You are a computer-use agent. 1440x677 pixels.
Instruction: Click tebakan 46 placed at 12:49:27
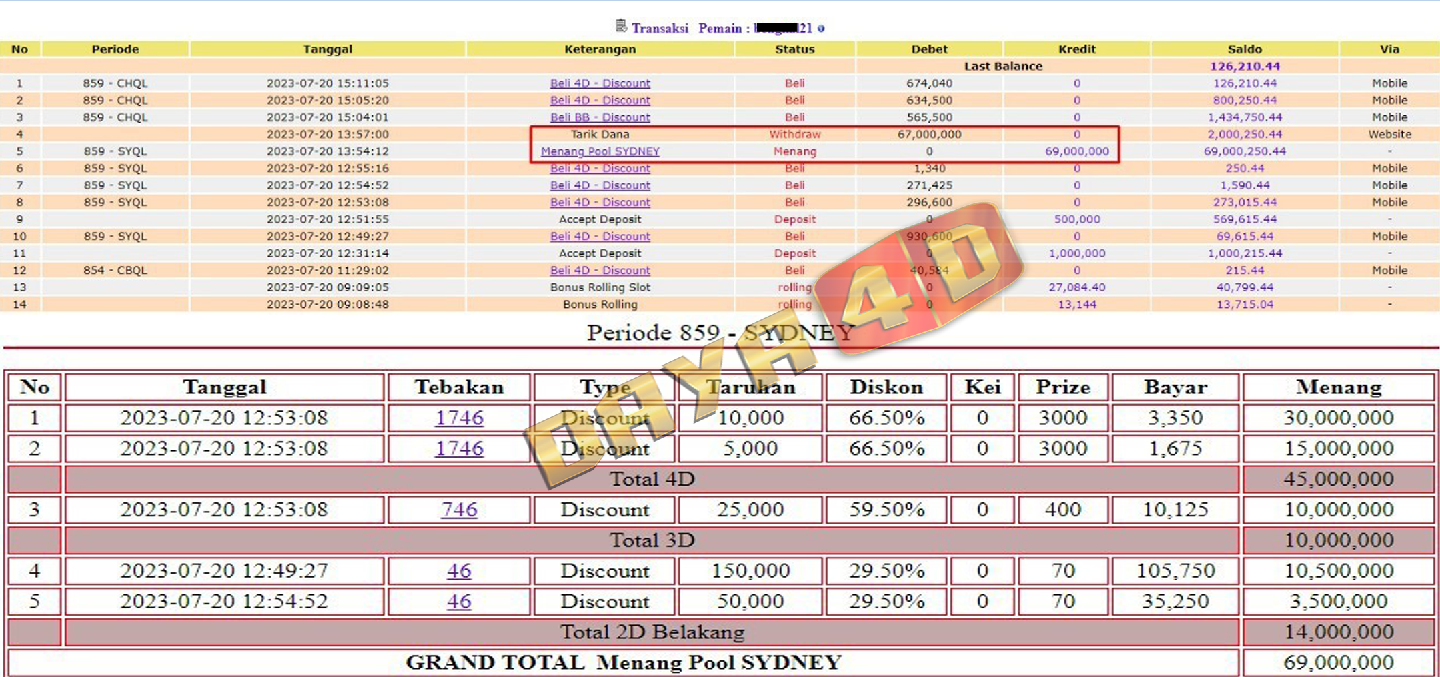click(x=459, y=571)
